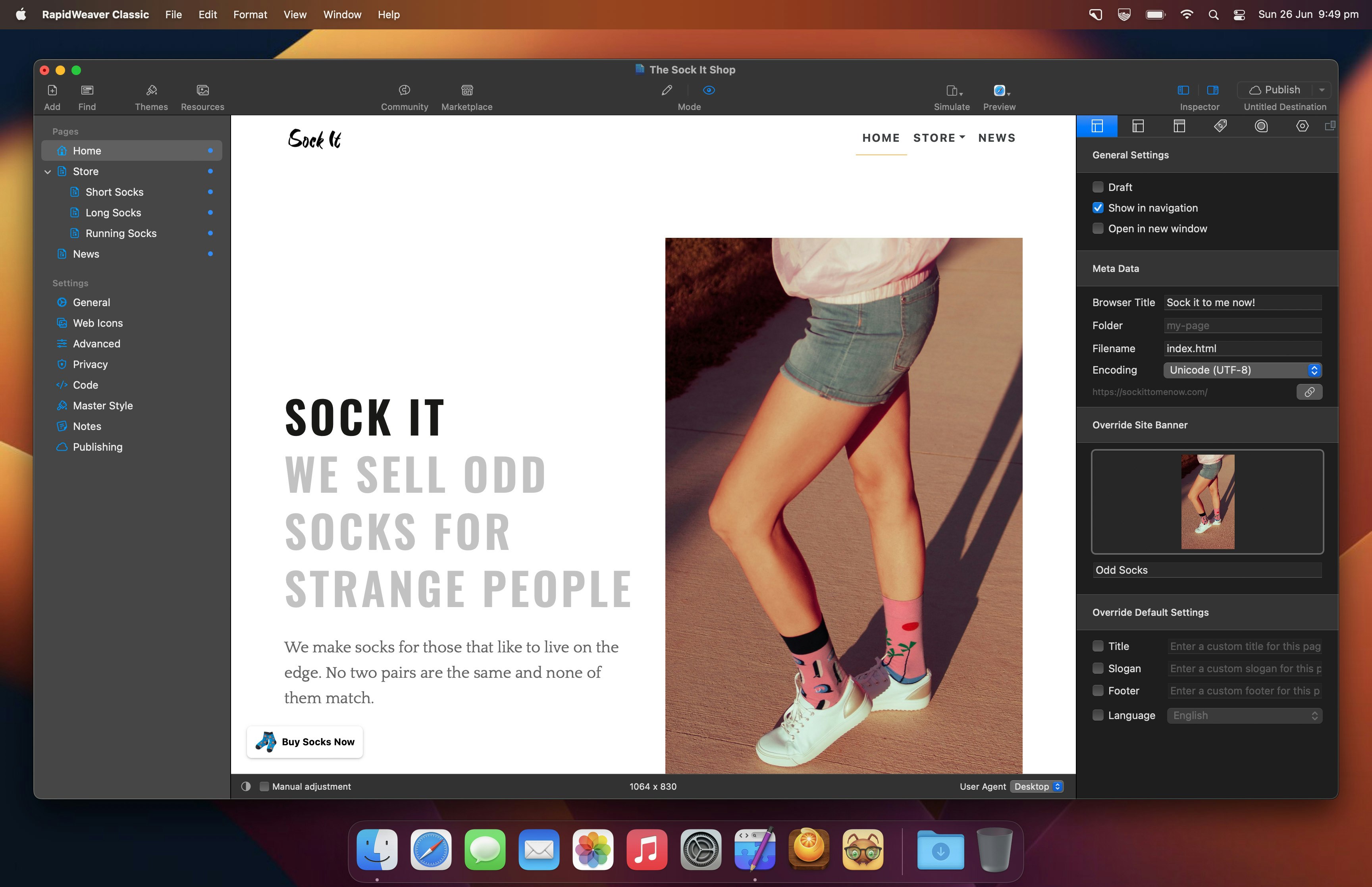The image size is (1372, 887).
Task: Click the Folder input field
Action: coord(1243,326)
